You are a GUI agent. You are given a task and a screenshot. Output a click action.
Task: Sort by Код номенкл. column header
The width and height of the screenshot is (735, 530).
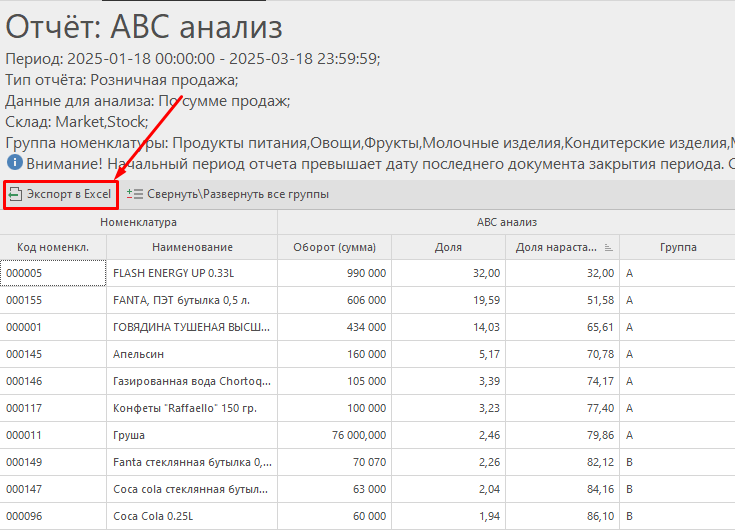pyautogui.click(x=53, y=247)
